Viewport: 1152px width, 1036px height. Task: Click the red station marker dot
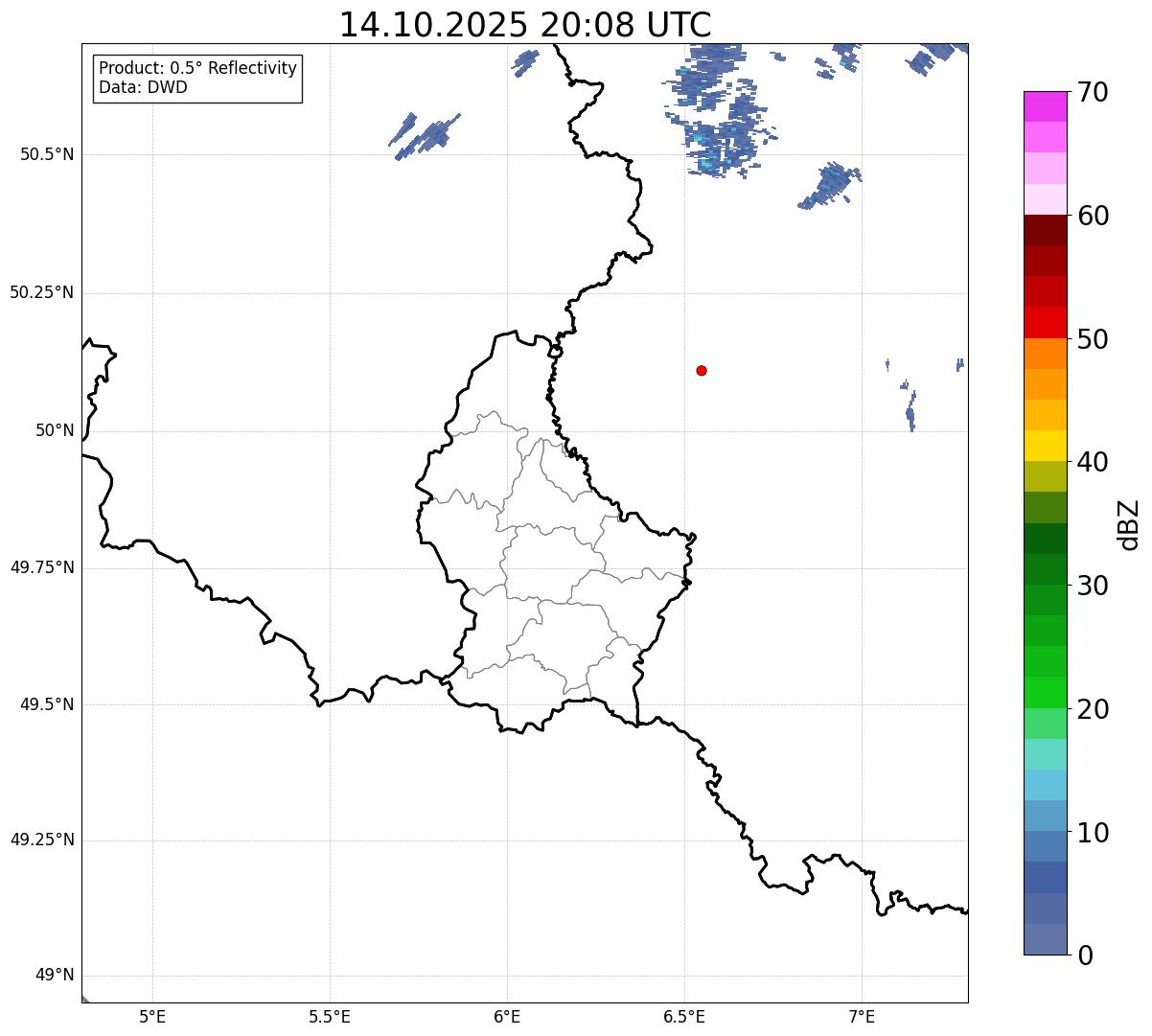pyautogui.click(x=702, y=370)
